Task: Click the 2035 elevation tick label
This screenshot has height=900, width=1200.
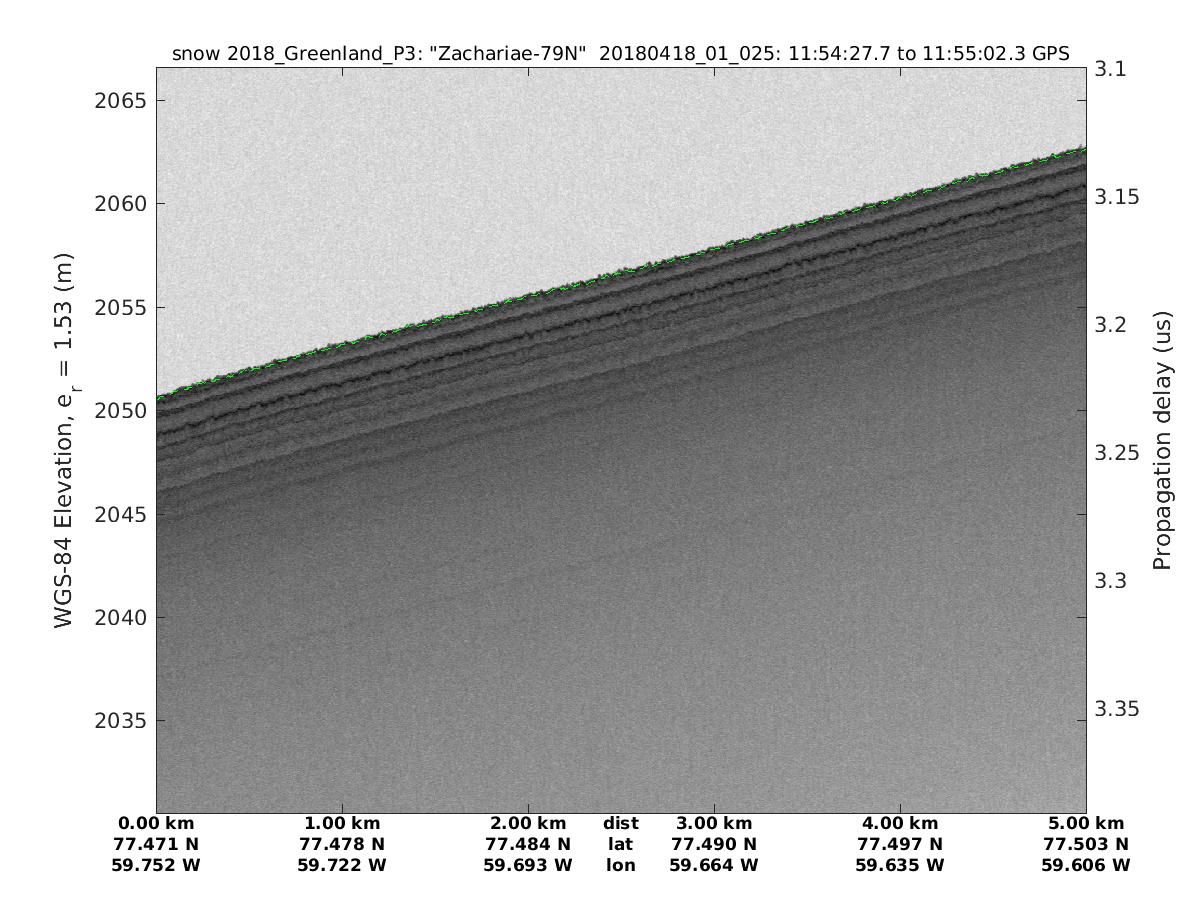Action: click(119, 721)
